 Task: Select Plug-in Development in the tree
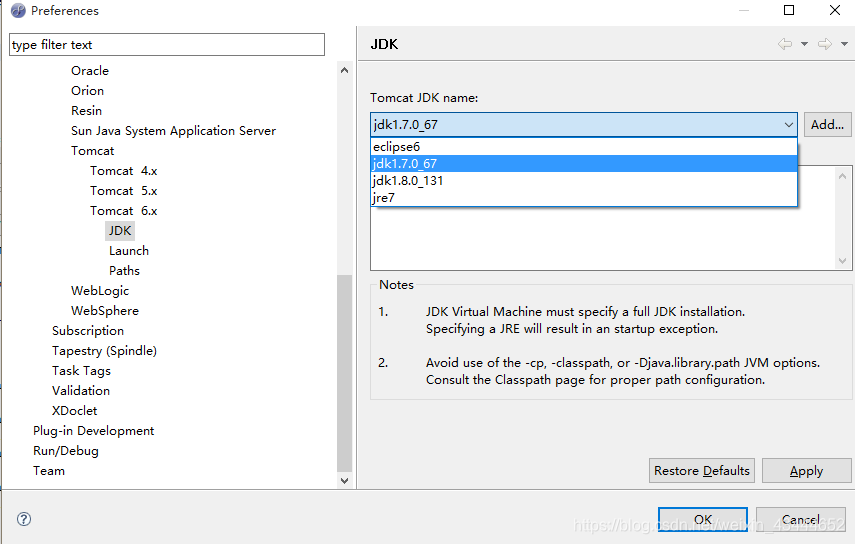(93, 431)
